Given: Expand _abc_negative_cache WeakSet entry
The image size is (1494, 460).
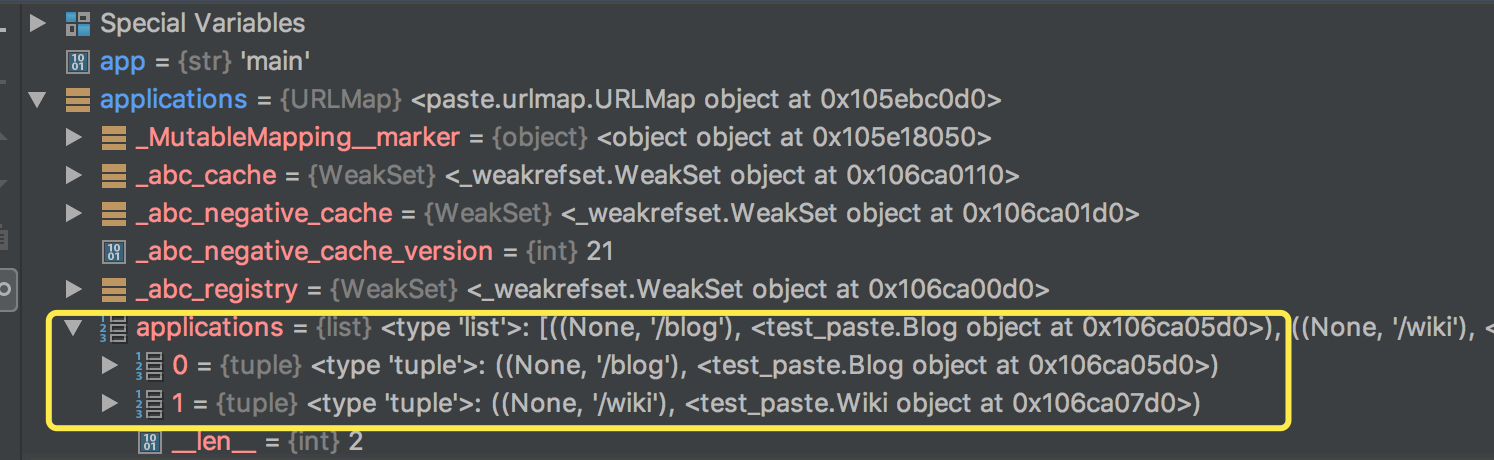Looking at the screenshot, I should [73, 213].
